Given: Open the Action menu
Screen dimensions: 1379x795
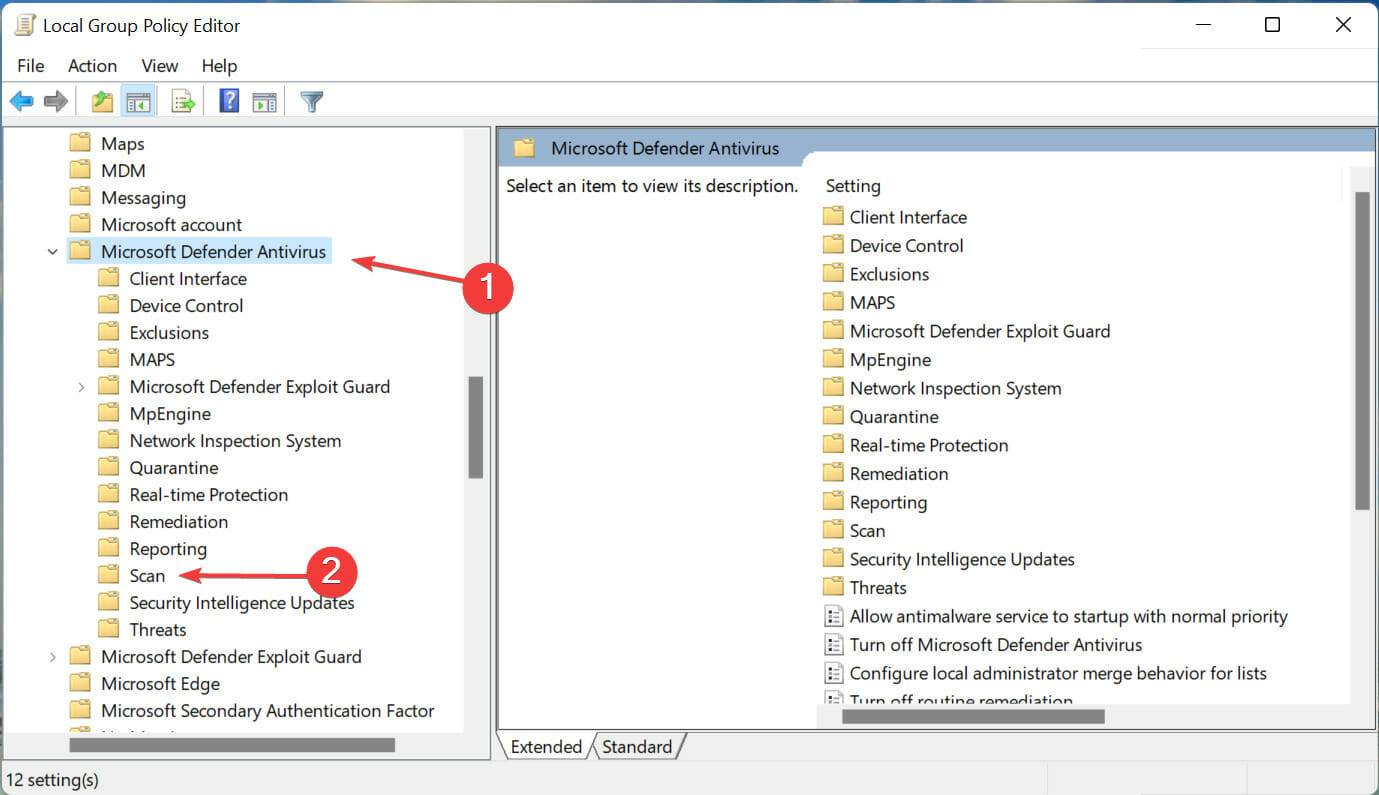Looking at the screenshot, I should 92,66.
